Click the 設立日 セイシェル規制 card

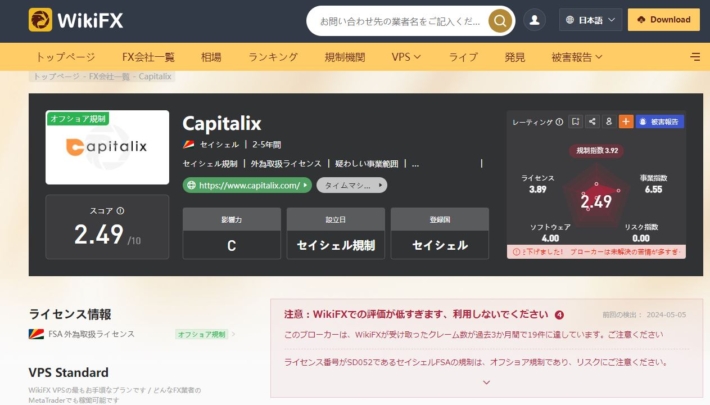click(336, 234)
